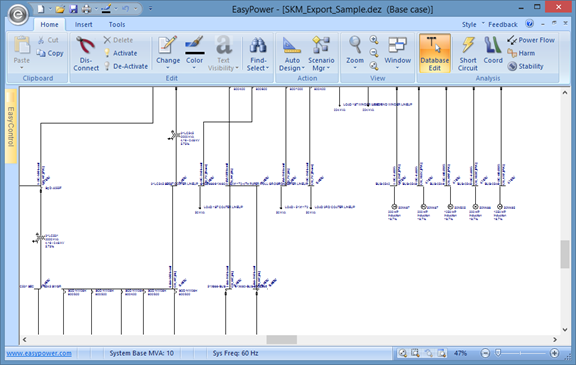Click the color brush icon in quick access toolbar
This screenshot has width=576, height=365.
pyautogui.click(x=106, y=9)
